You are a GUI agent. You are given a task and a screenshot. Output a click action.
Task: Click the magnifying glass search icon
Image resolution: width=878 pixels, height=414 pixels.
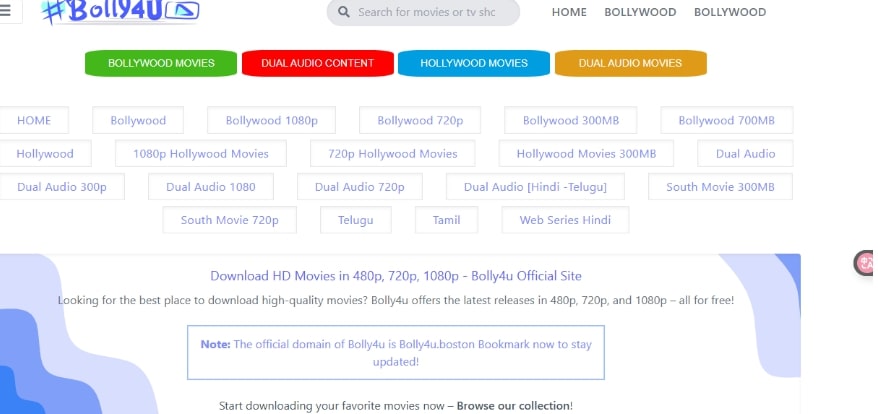(x=344, y=12)
